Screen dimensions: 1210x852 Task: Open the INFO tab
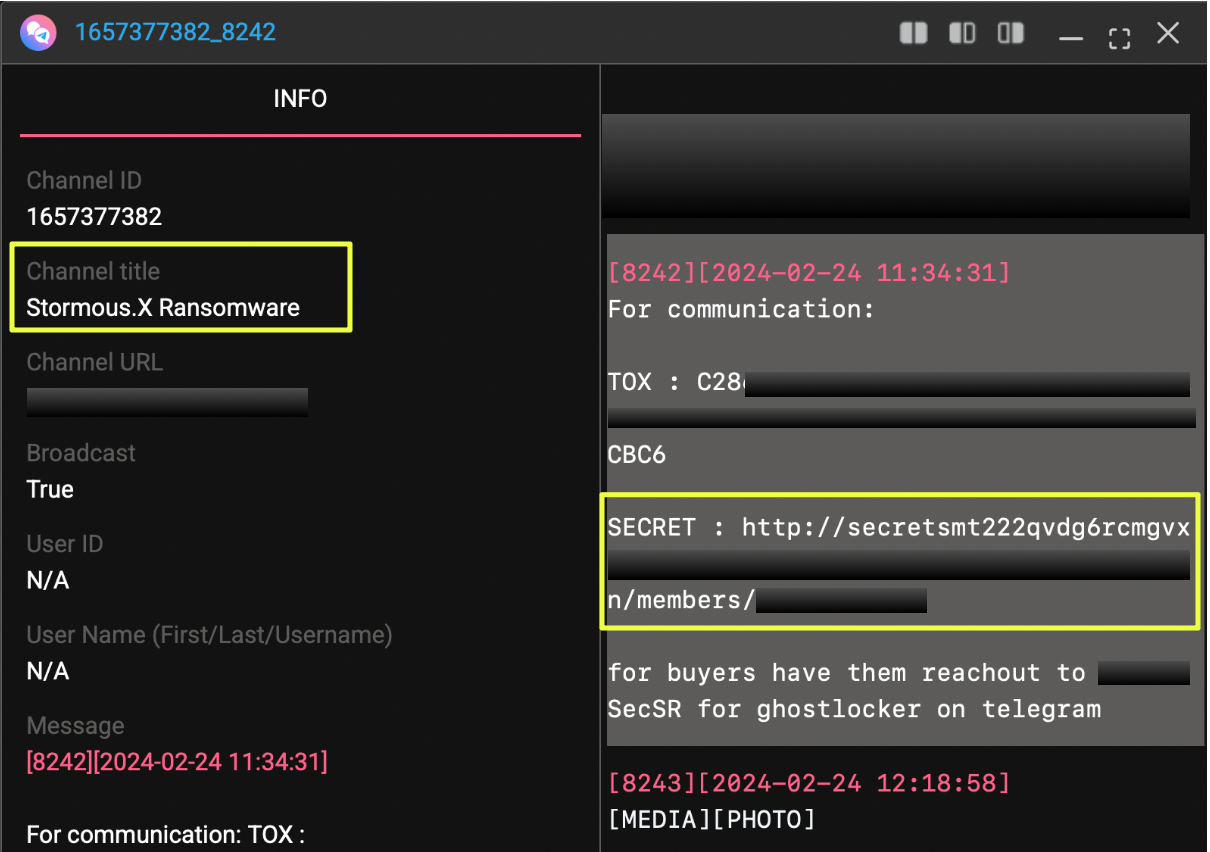tap(300, 99)
